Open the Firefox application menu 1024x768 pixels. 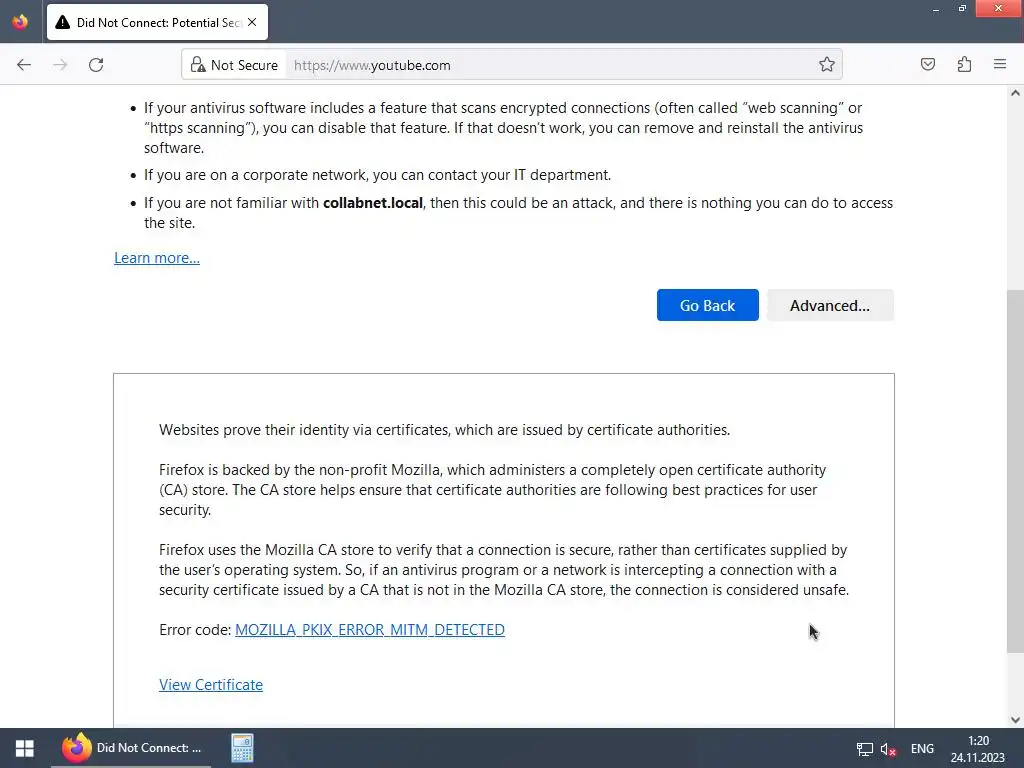[1000, 64]
